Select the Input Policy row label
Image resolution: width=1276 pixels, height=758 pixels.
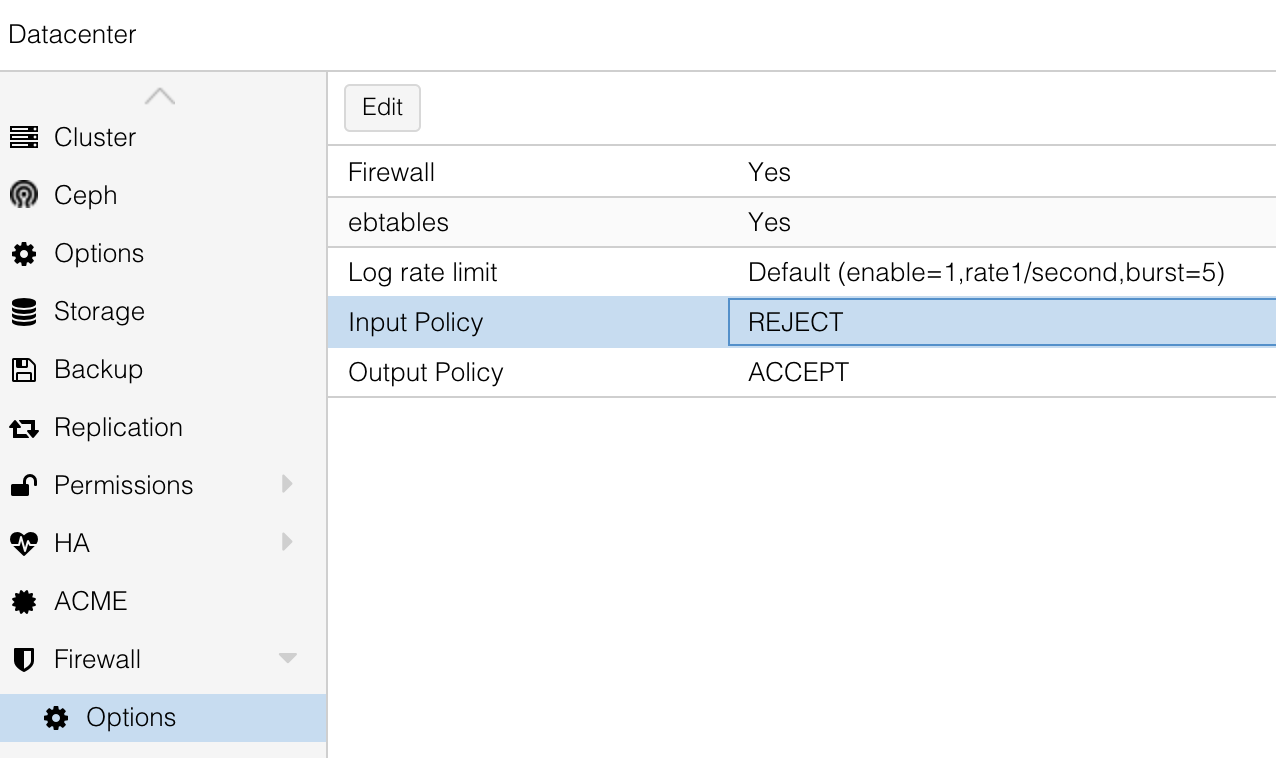click(x=415, y=322)
